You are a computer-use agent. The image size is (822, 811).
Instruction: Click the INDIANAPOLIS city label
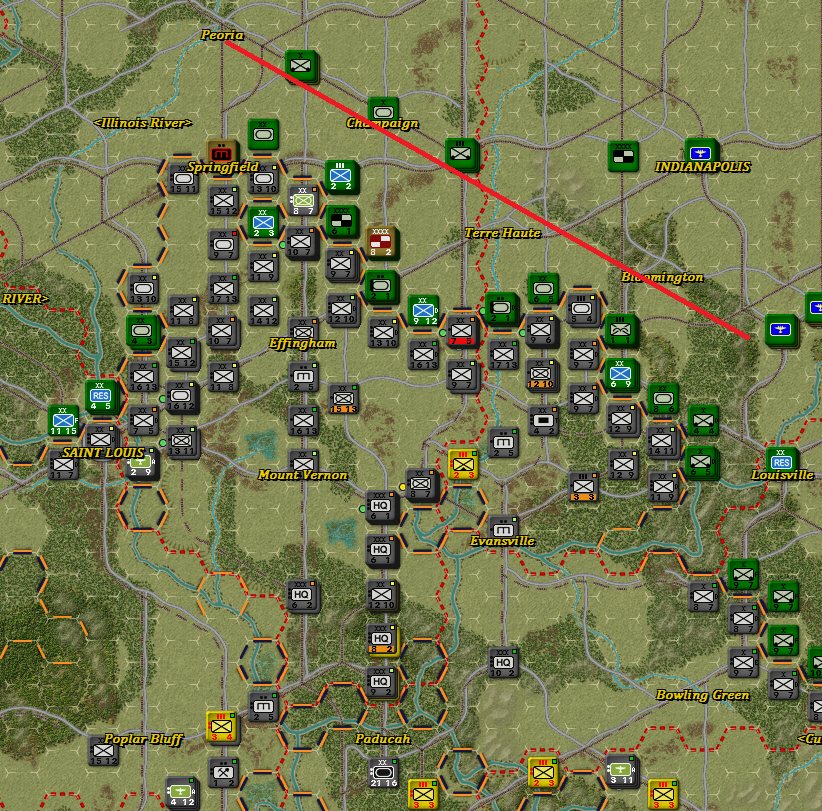click(702, 167)
